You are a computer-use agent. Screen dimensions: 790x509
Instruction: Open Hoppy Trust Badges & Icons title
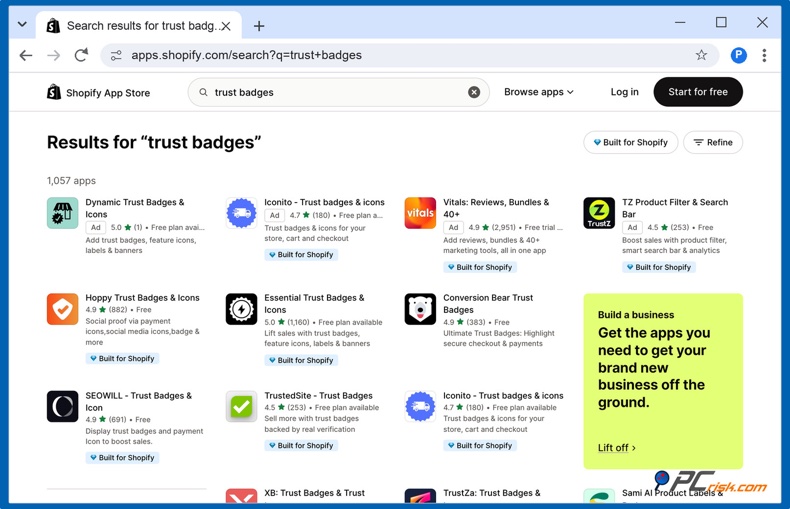tap(142, 298)
